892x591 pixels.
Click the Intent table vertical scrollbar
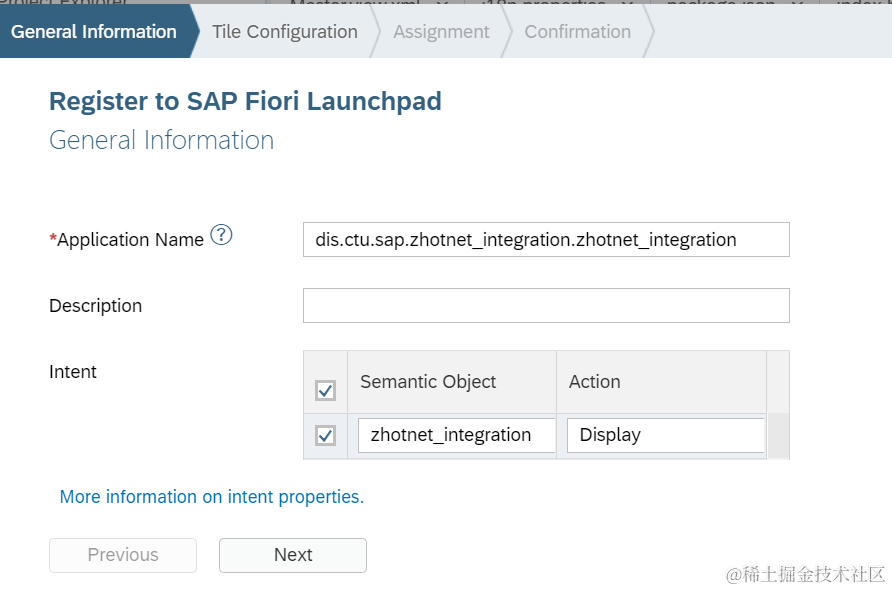click(x=778, y=435)
